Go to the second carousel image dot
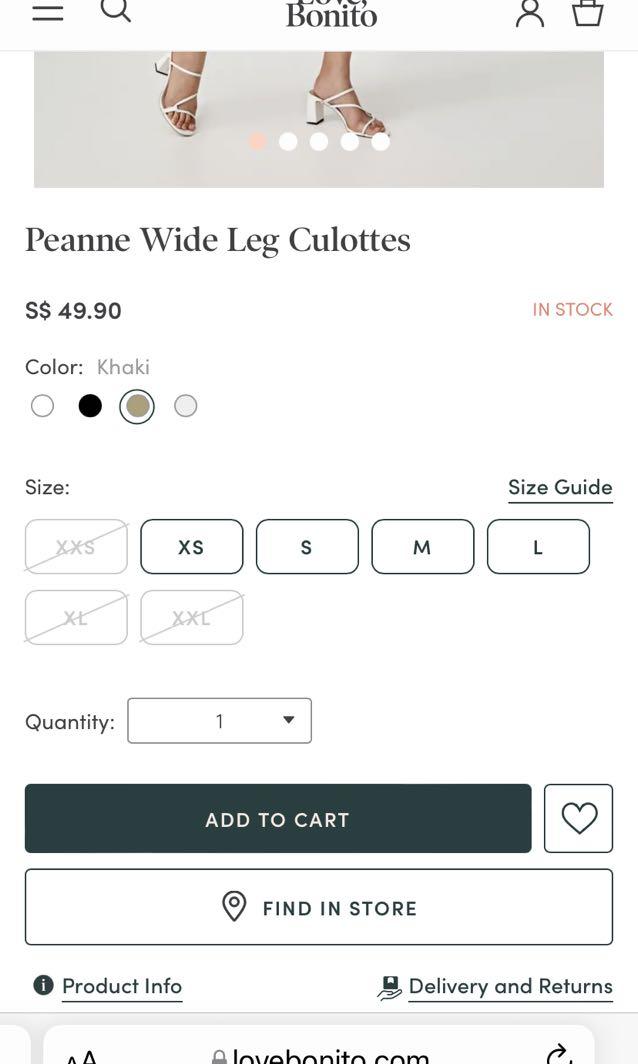 coord(288,141)
